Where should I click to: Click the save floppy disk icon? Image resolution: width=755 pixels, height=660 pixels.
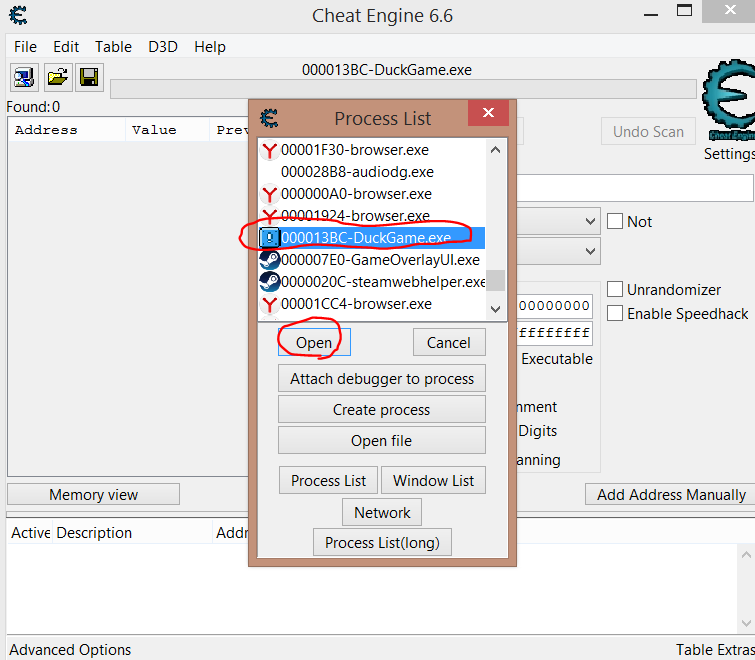(x=89, y=77)
